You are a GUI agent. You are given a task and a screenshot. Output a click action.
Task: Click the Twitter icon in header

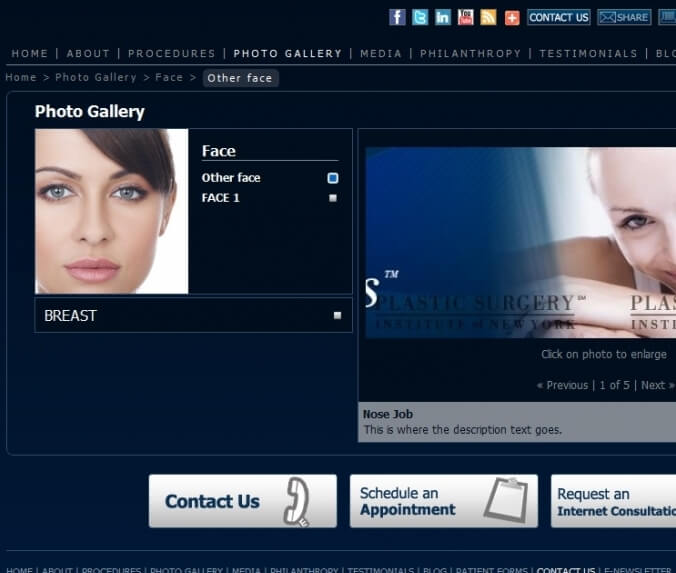point(420,17)
